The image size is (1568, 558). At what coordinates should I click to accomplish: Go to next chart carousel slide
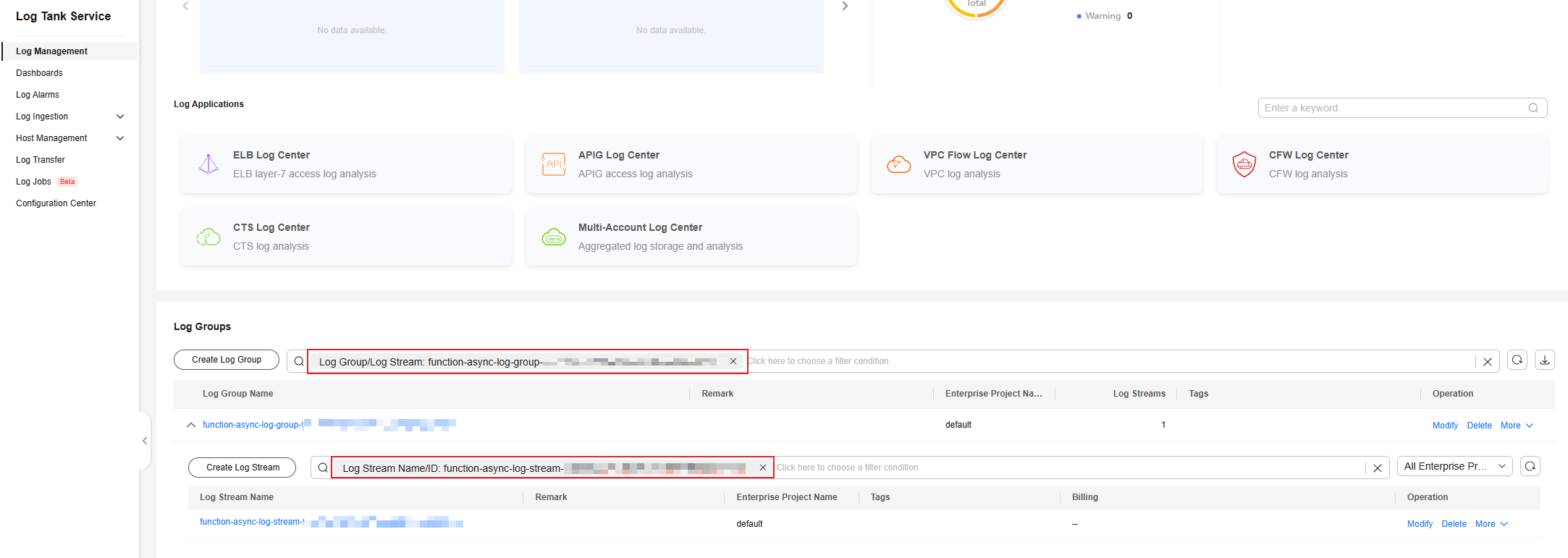tap(845, 6)
